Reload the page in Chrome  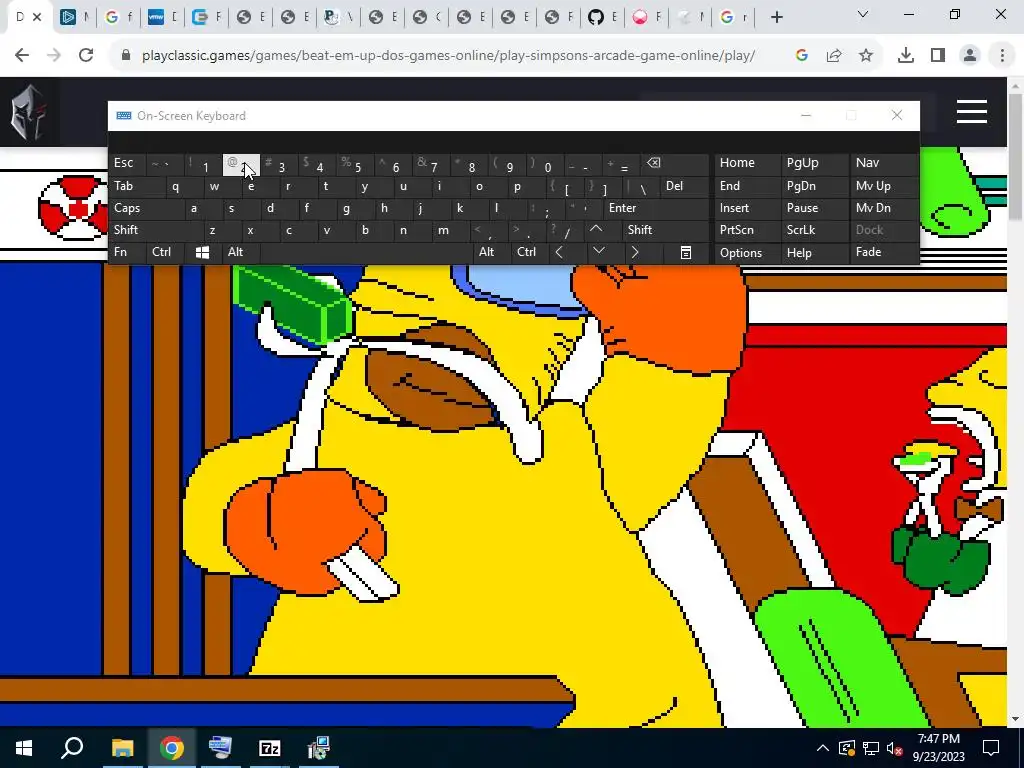click(86, 56)
